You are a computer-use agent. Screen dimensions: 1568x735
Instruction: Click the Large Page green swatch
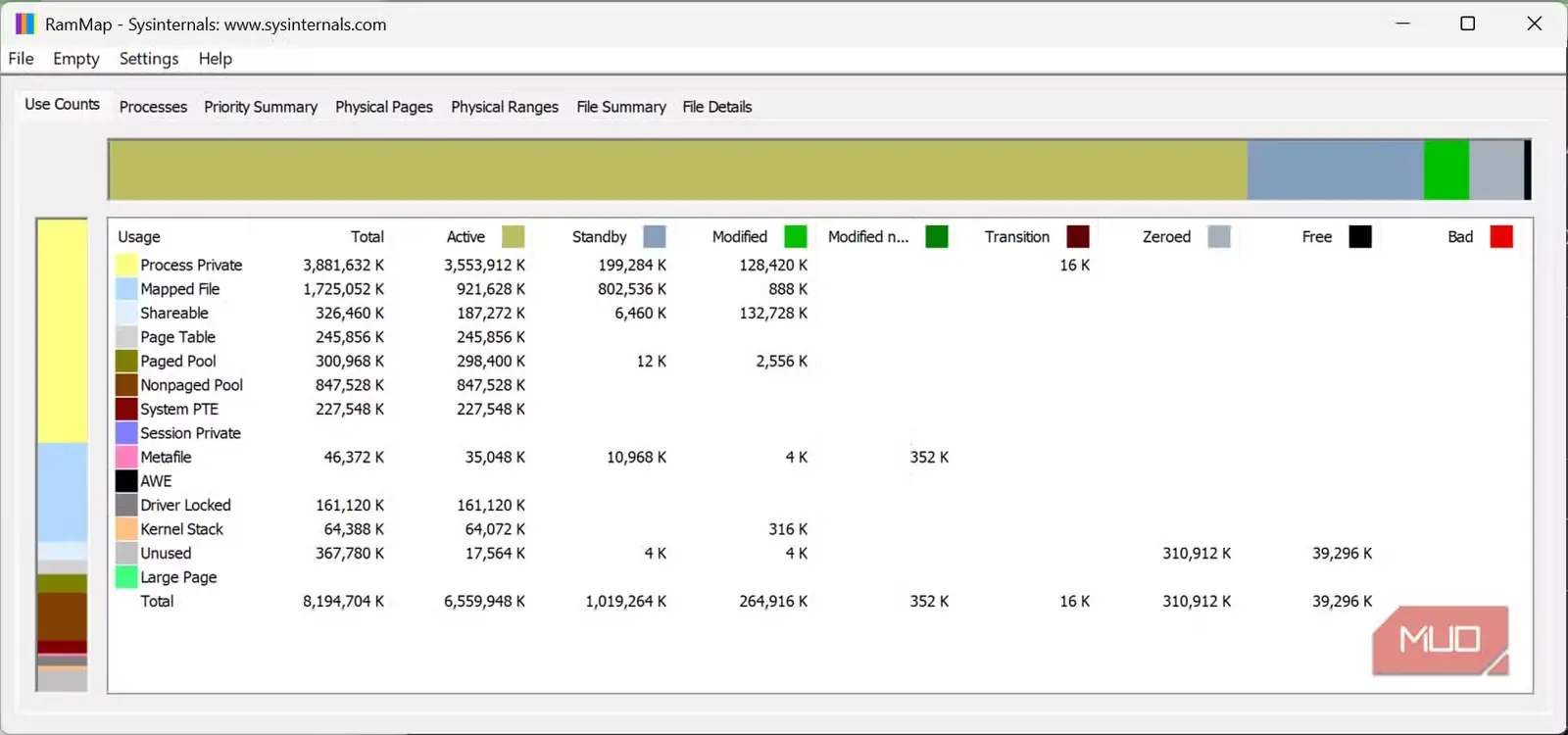[x=126, y=577]
